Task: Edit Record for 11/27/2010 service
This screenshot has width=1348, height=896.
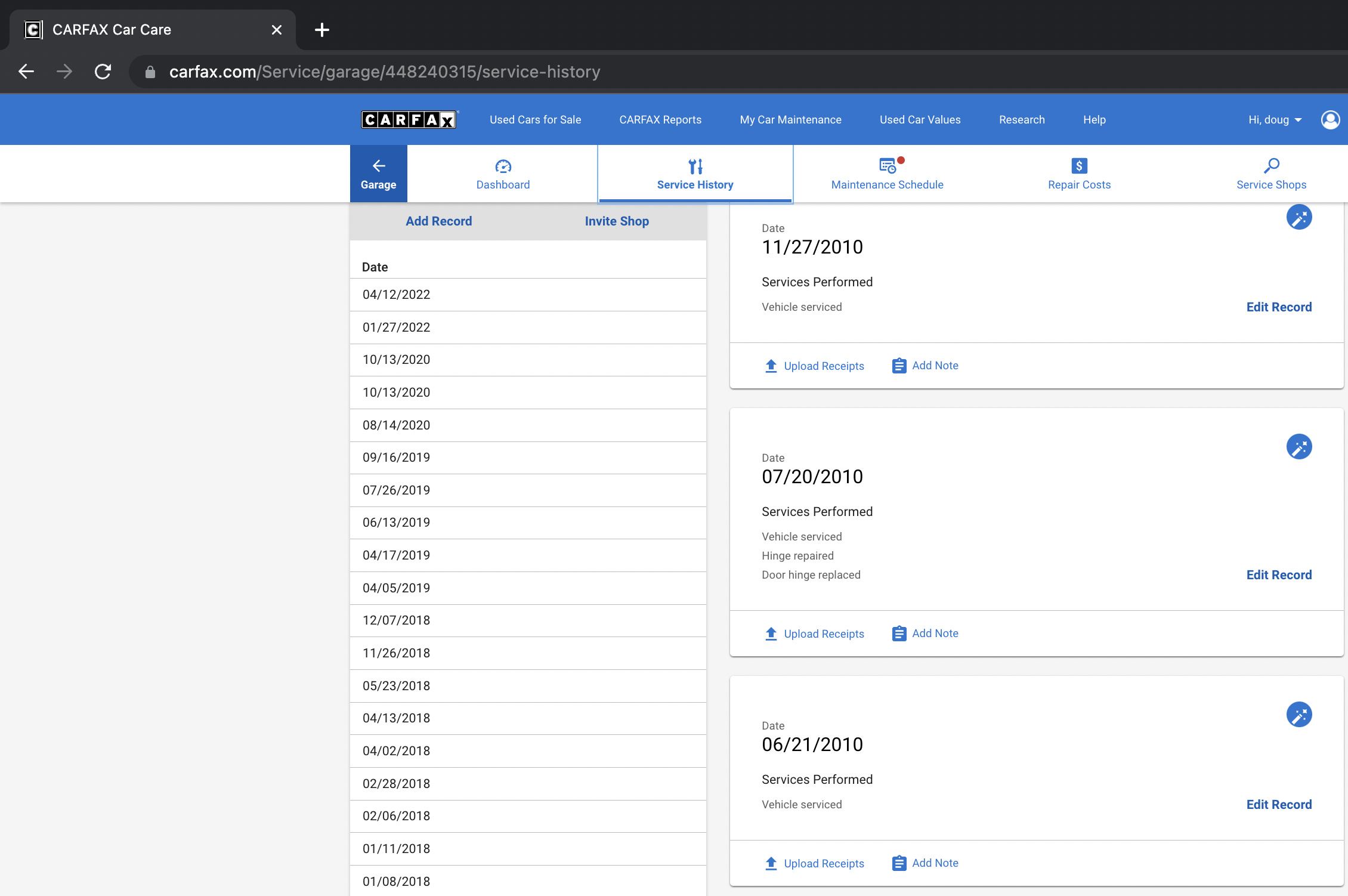Action: tap(1279, 307)
